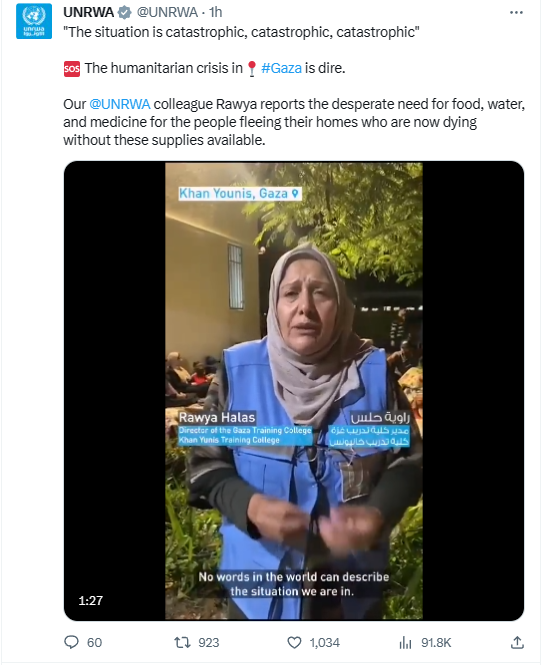Click the UNRWA display name

(x=89, y=12)
